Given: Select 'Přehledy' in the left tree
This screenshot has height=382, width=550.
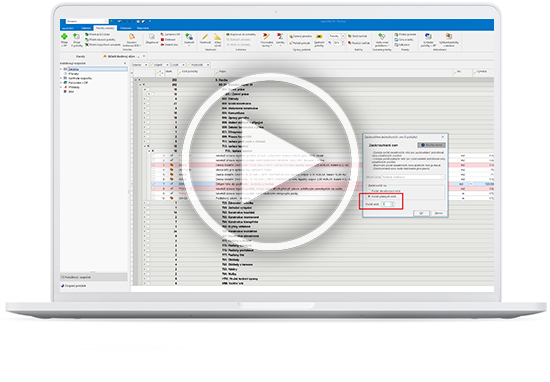Looking at the screenshot, I should (x=74, y=87).
